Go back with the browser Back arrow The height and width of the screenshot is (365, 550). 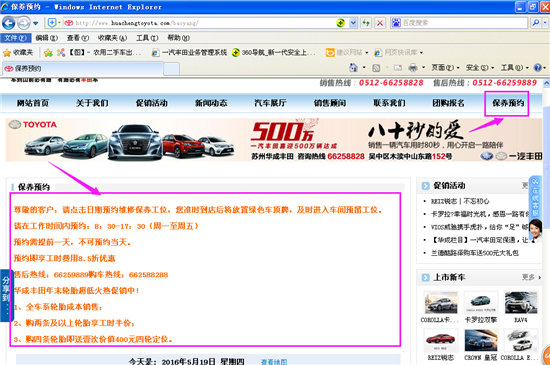(x=8, y=23)
